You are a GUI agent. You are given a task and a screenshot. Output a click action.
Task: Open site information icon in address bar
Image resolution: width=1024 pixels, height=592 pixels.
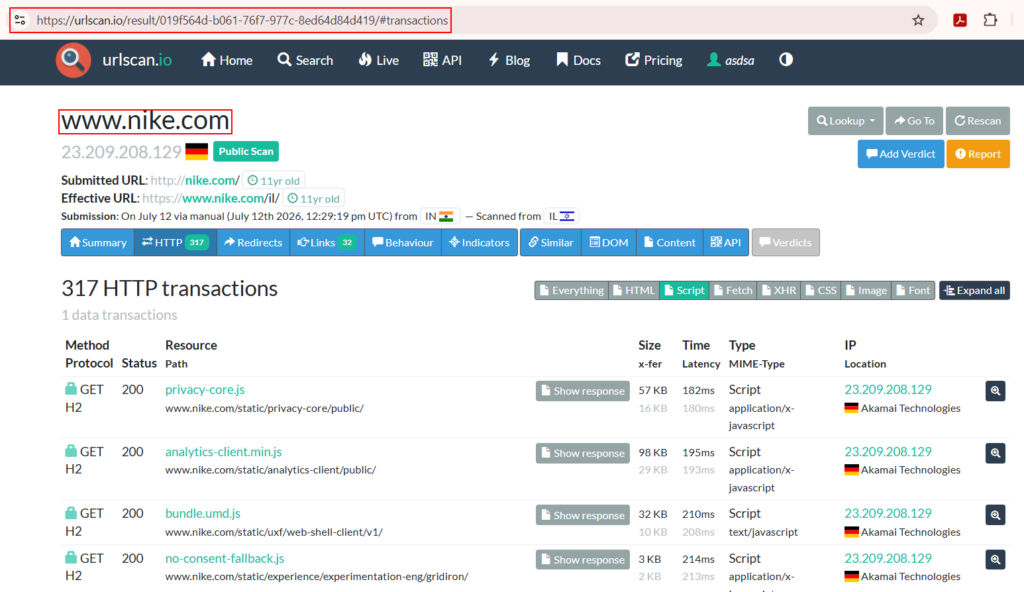[x=21, y=20]
